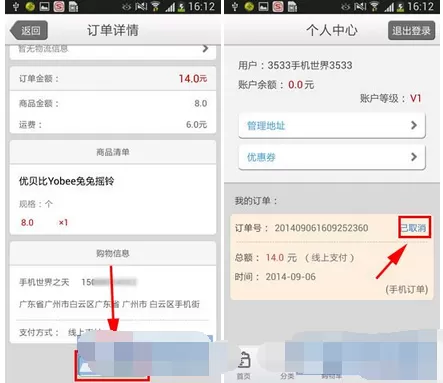This screenshot has height=383, width=443.
Task: Tap the 我的订单 heading
Action: (256, 201)
